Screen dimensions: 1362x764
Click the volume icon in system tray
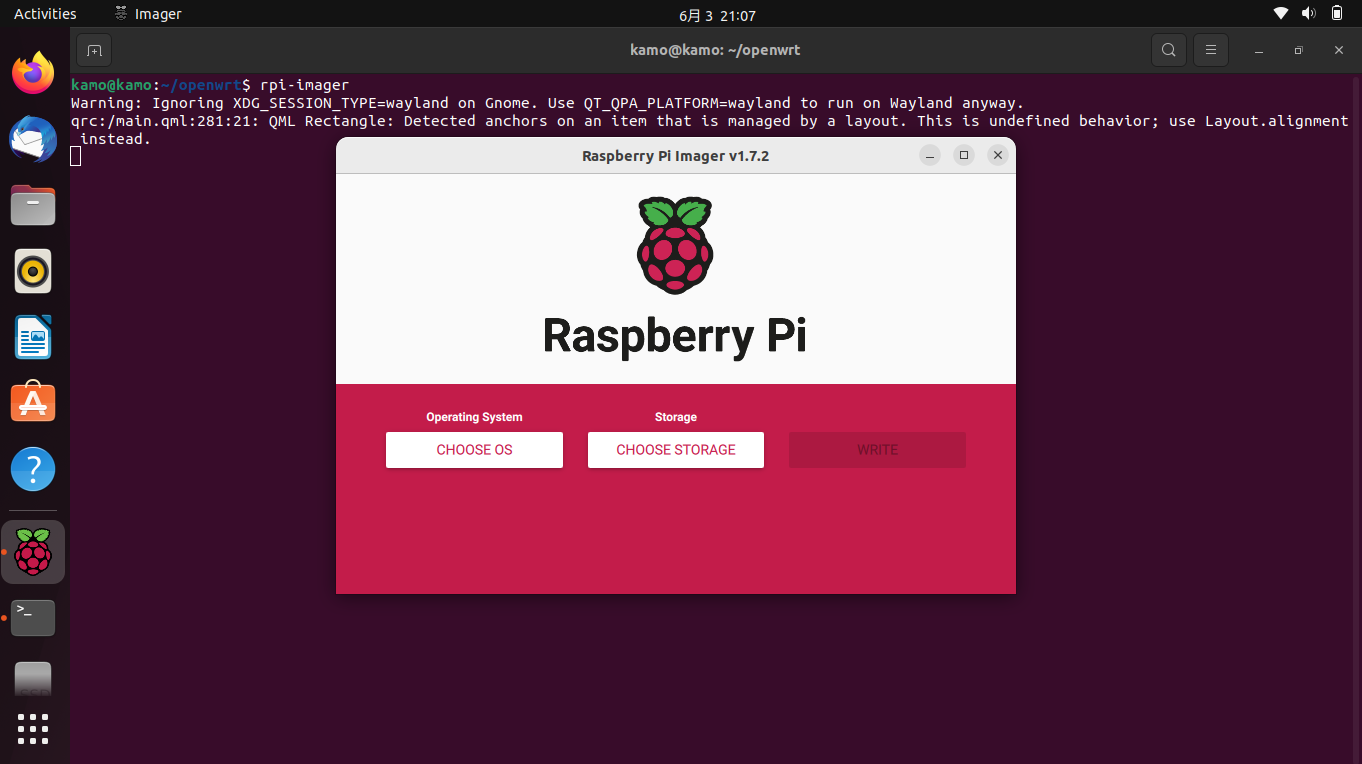[x=1309, y=14]
